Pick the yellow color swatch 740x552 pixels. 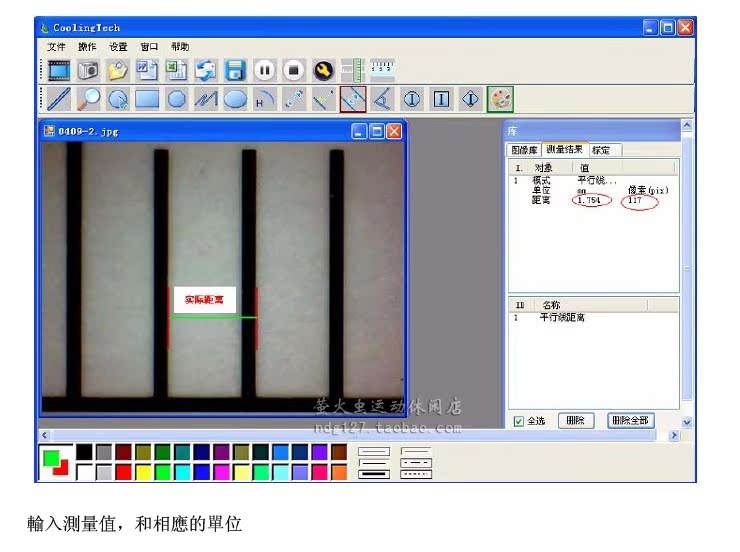click(x=142, y=471)
